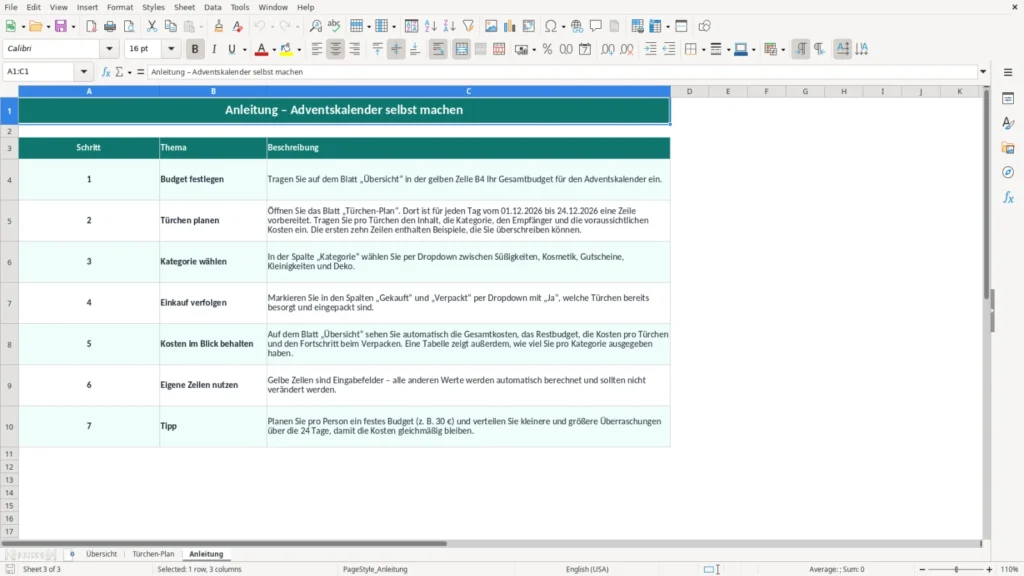Apply AutoFilter with the funnel icon
Screen dimensions: 1024x576
click(468, 26)
